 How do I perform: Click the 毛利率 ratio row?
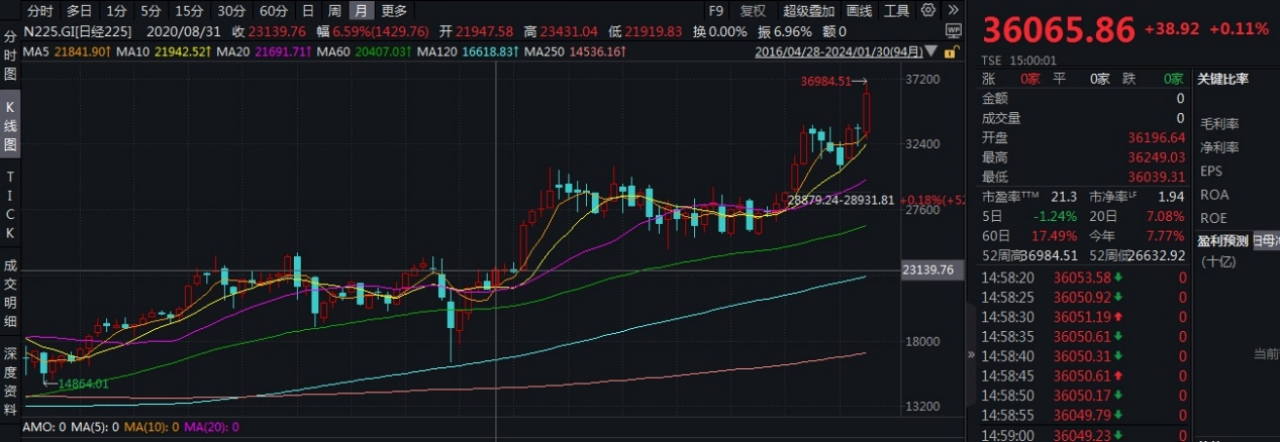pyautogui.click(x=1220, y=124)
